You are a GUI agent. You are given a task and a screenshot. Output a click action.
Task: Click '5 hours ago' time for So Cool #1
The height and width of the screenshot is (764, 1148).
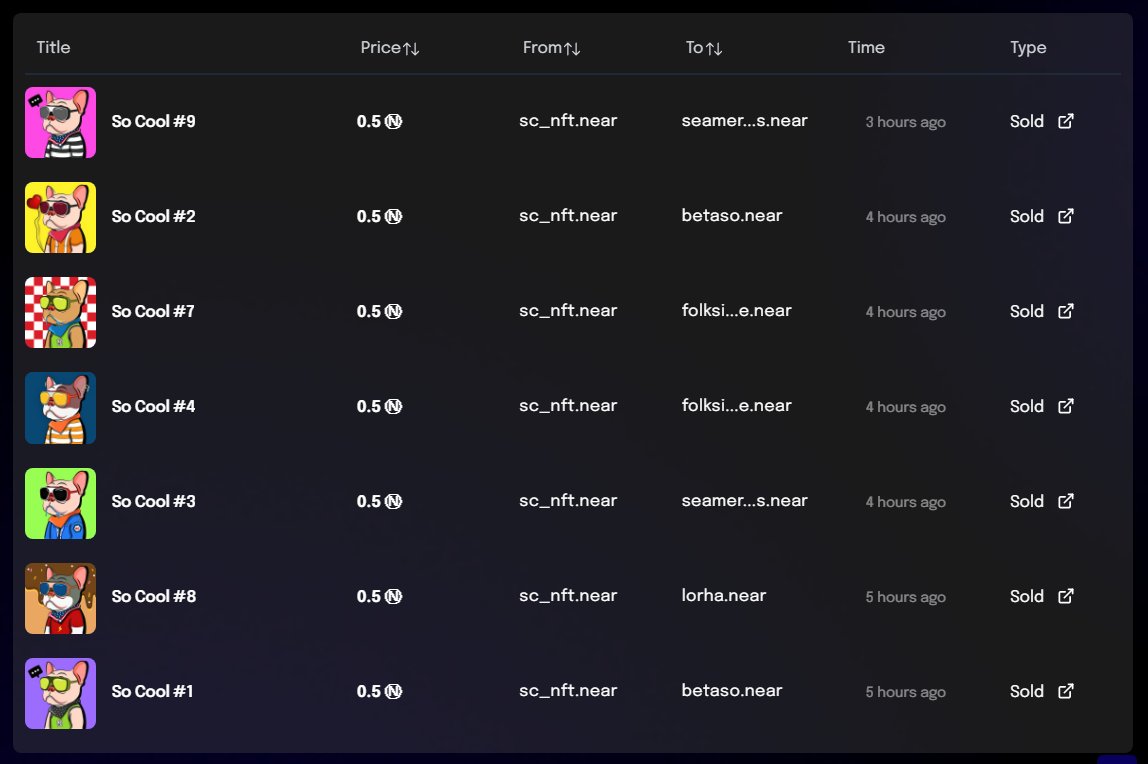pyautogui.click(x=906, y=692)
